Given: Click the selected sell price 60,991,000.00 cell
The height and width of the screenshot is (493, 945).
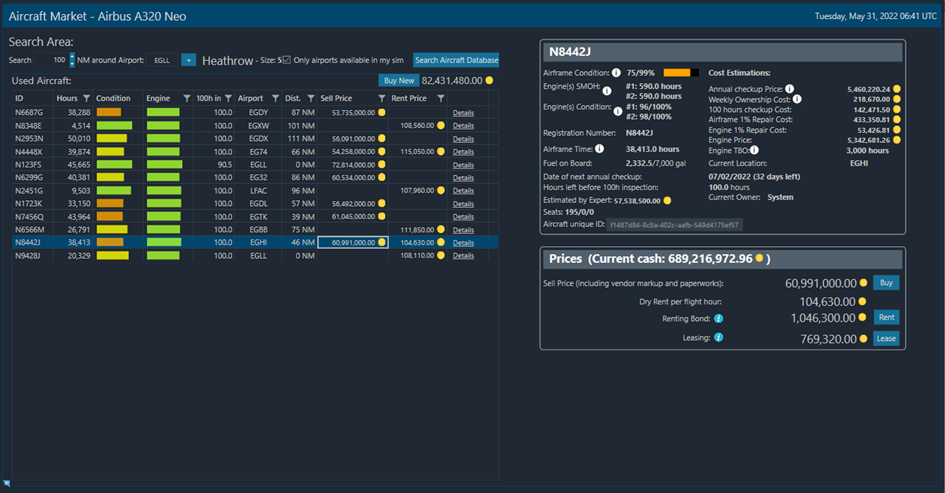Looking at the screenshot, I should [353, 242].
